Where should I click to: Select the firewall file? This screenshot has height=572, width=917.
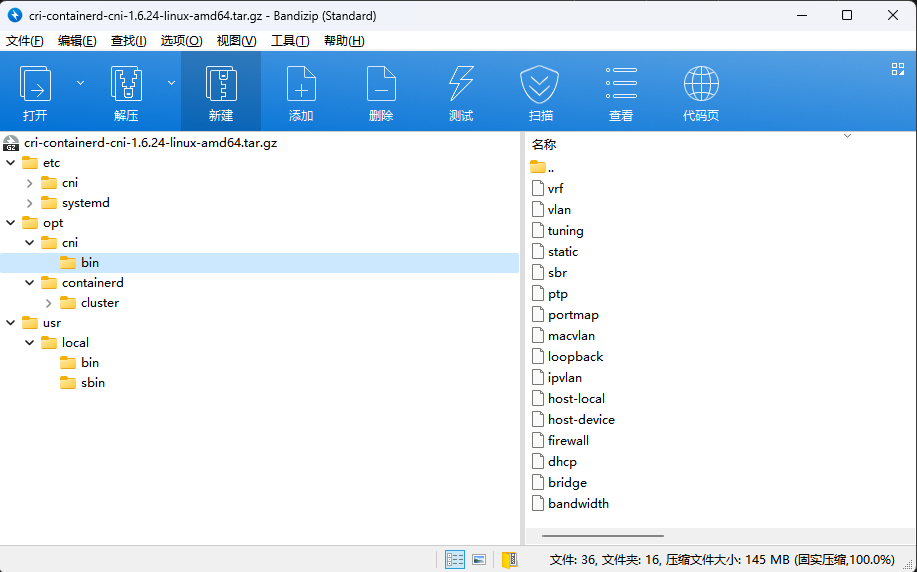pyautogui.click(x=560, y=441)
